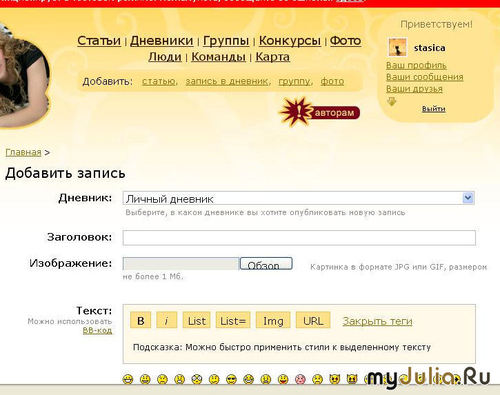This screenshot has width=500, height=395.
Task: Insert the first smiley emoticon
Action: click(128, 379)
